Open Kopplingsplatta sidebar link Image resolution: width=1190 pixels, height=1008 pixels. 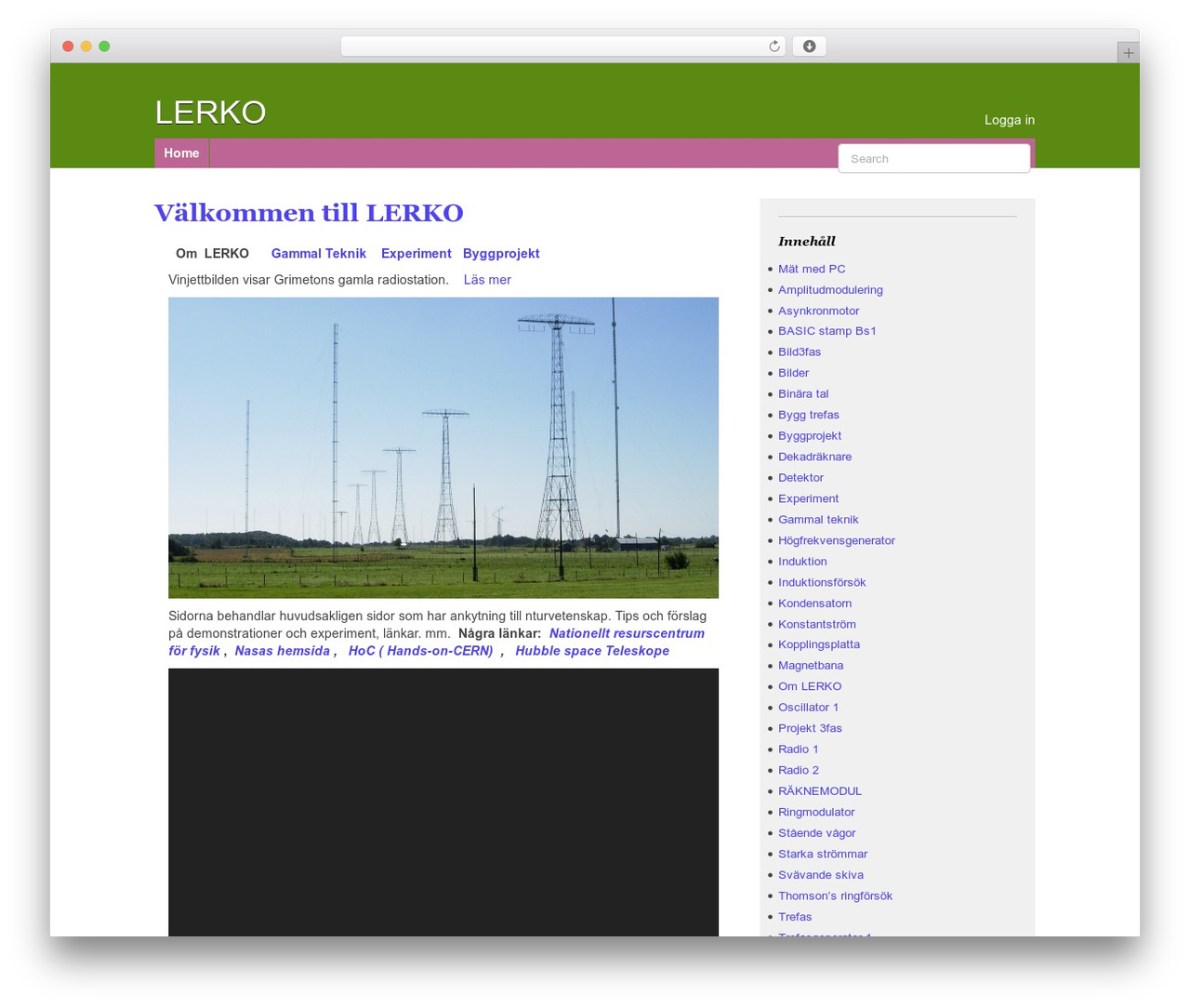point(819,644)
